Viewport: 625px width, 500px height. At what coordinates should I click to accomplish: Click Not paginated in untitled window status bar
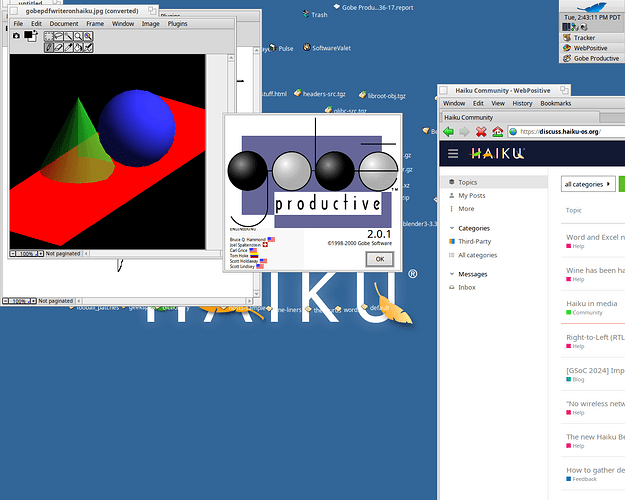[55, 301]
